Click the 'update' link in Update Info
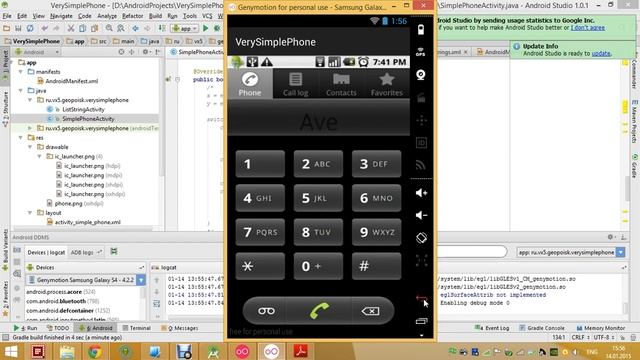 click(x=601, y=53)
